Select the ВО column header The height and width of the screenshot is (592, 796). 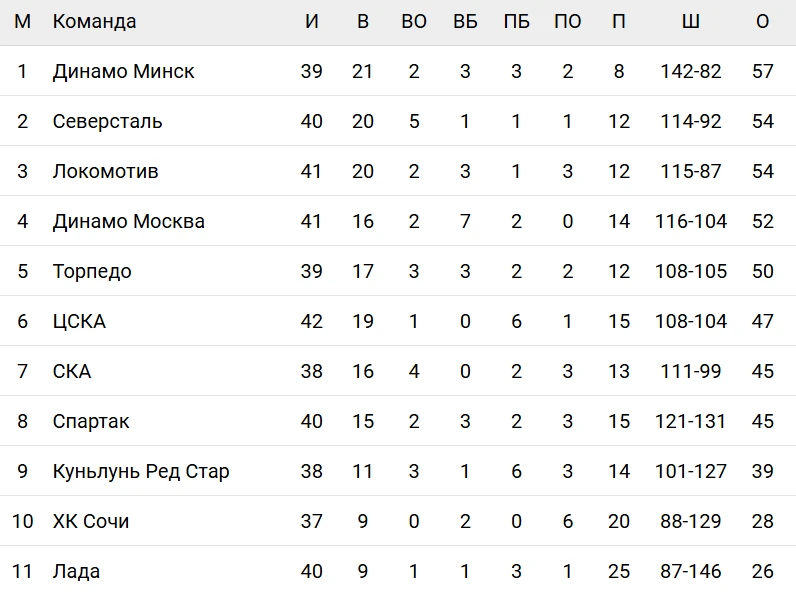[x=414, y=22]
